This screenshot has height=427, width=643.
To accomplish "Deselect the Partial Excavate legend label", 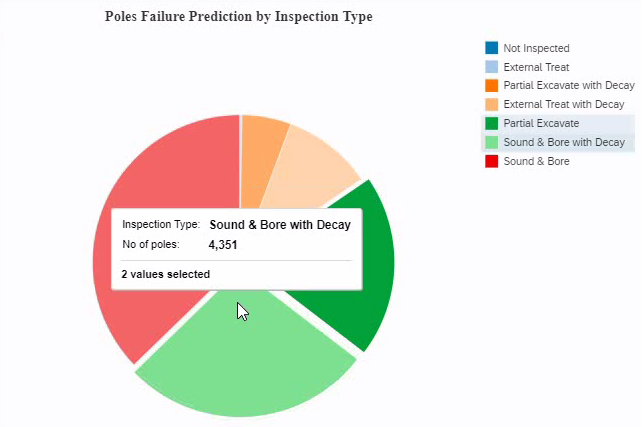I will tap(541, 124).
